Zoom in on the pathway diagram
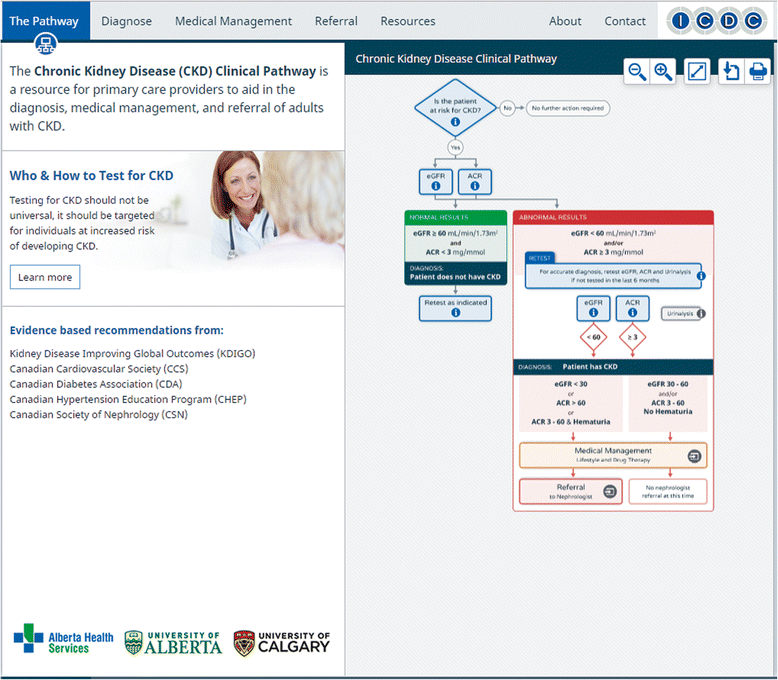Viewport: 778px width, 680px height. [663, 71]
